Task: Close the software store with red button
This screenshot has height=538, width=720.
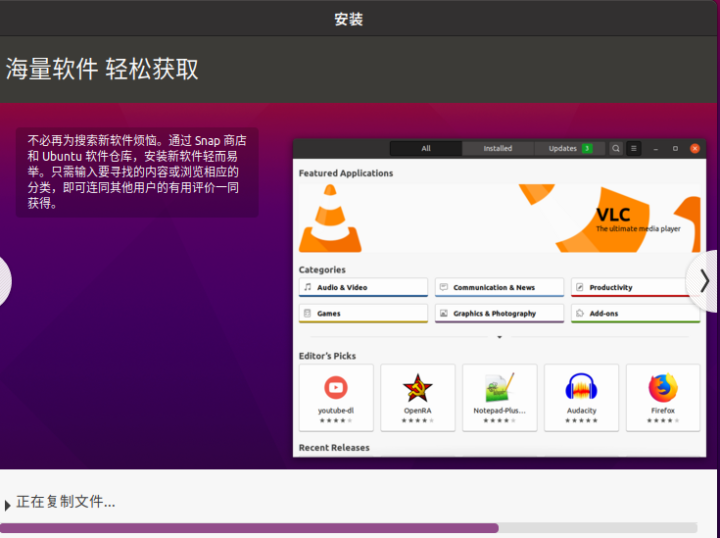Action: click(695, 148)
